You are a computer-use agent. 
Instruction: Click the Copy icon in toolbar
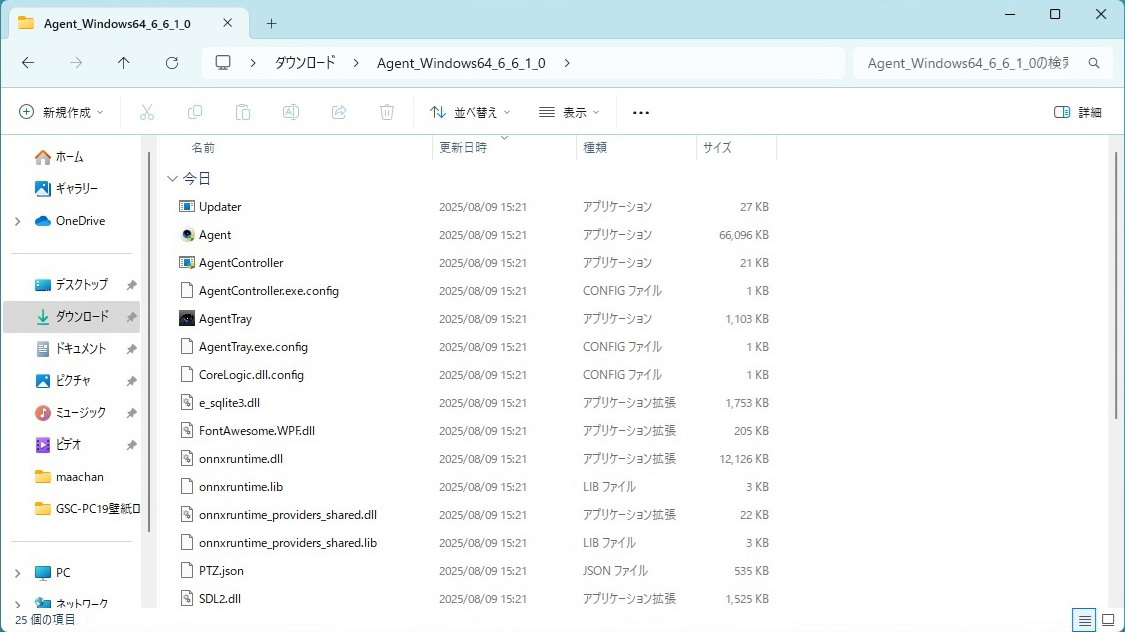(194, 112)
